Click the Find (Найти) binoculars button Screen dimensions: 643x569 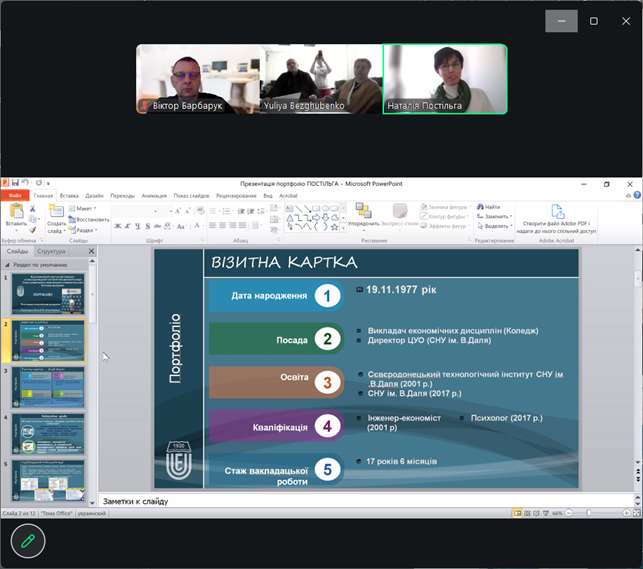pyautogui.click(x=488, y=207)
